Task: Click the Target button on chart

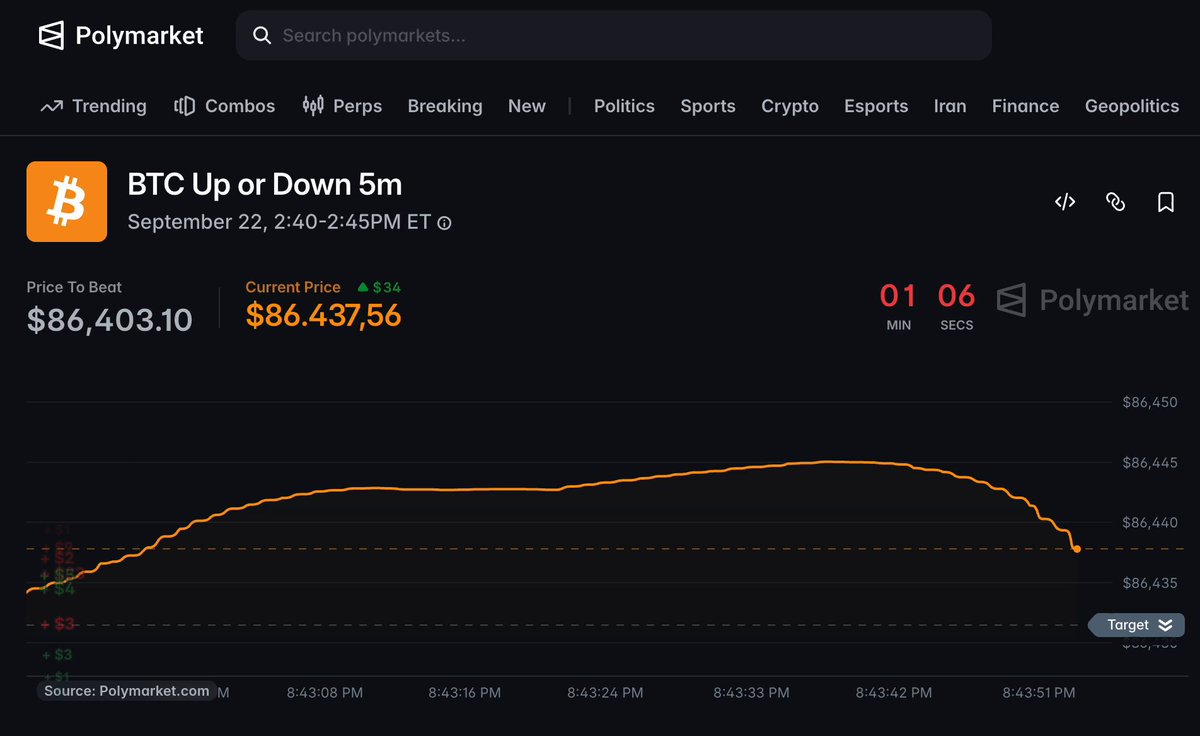Action: [x=1138, y=625]
